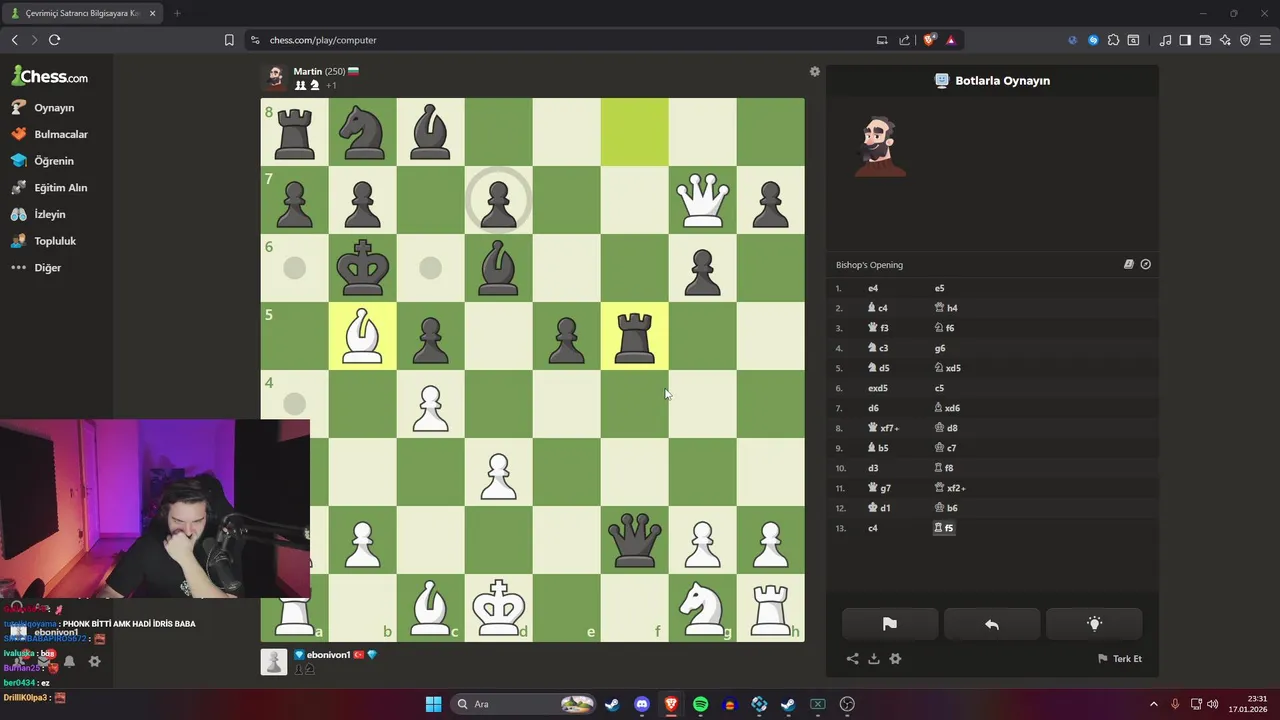The height and width of the screenshot is (720, 1280).
Task: Click the share page icon in address bar
Action: 904,40
